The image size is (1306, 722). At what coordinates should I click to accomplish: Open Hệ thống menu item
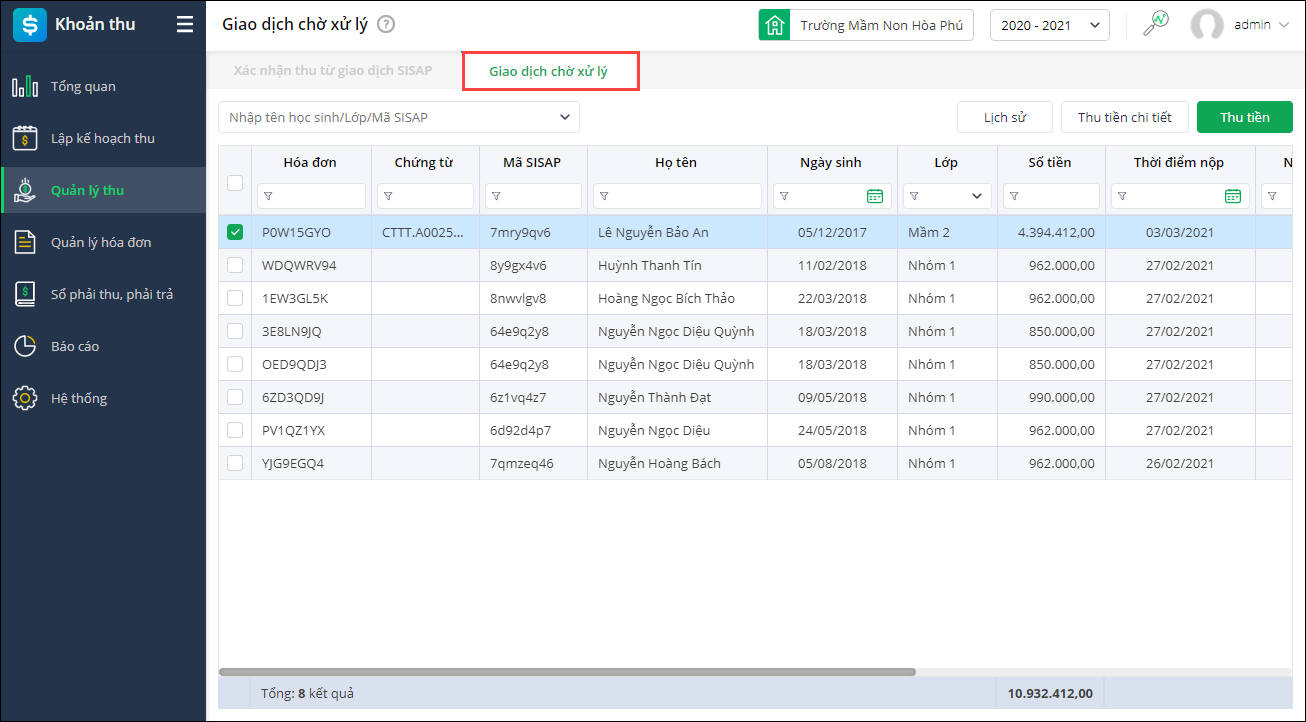[103, 398]
